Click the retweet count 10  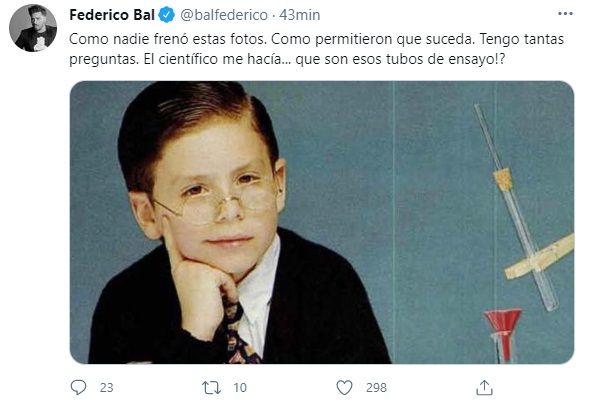tap(240, 388)
